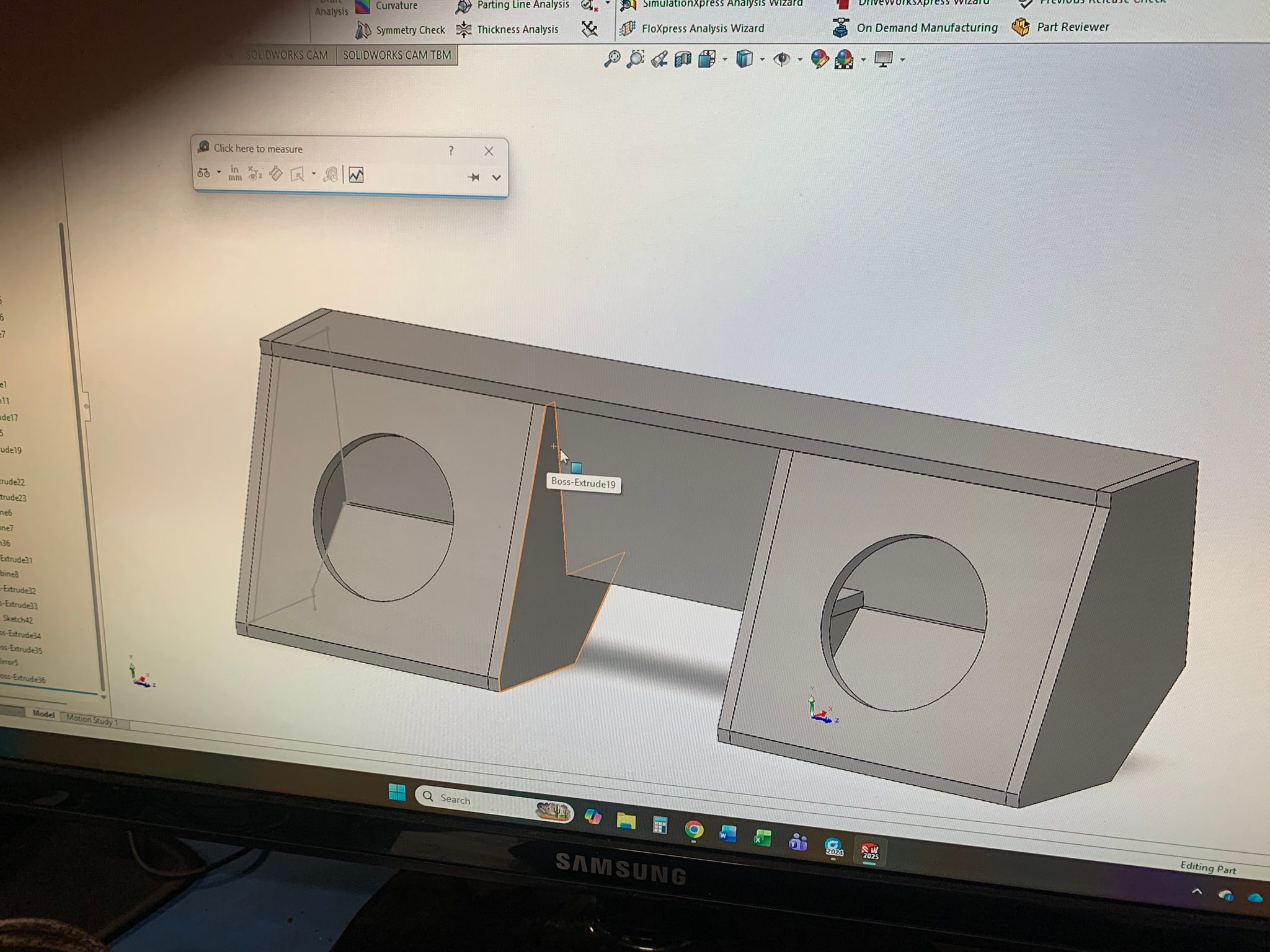Click Arc/Circle Measurements icon in Measure
This screenshot has height=952, width=1270.
(x=203, y=173)
